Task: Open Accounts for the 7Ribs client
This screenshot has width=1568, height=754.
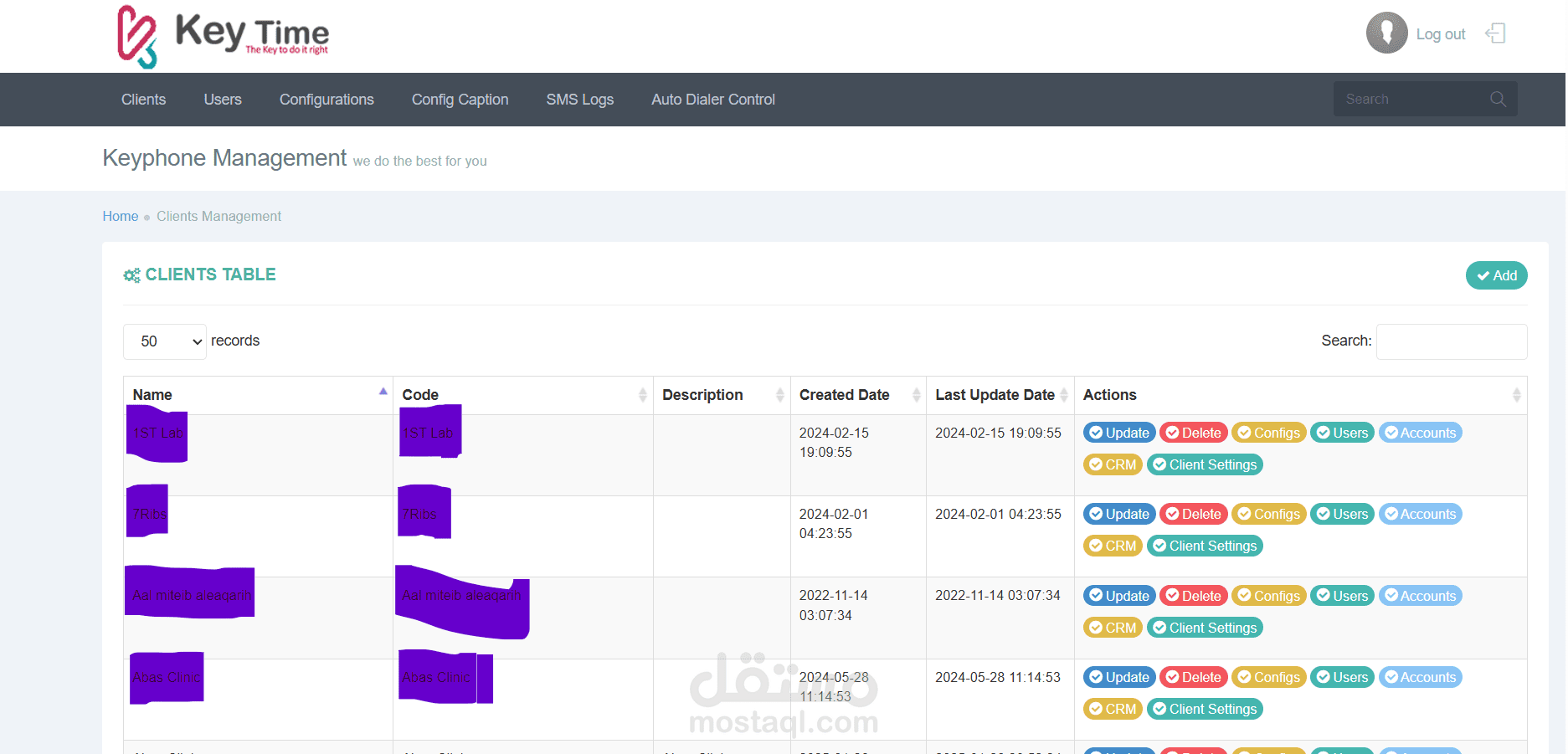Action: [1421, 514]
